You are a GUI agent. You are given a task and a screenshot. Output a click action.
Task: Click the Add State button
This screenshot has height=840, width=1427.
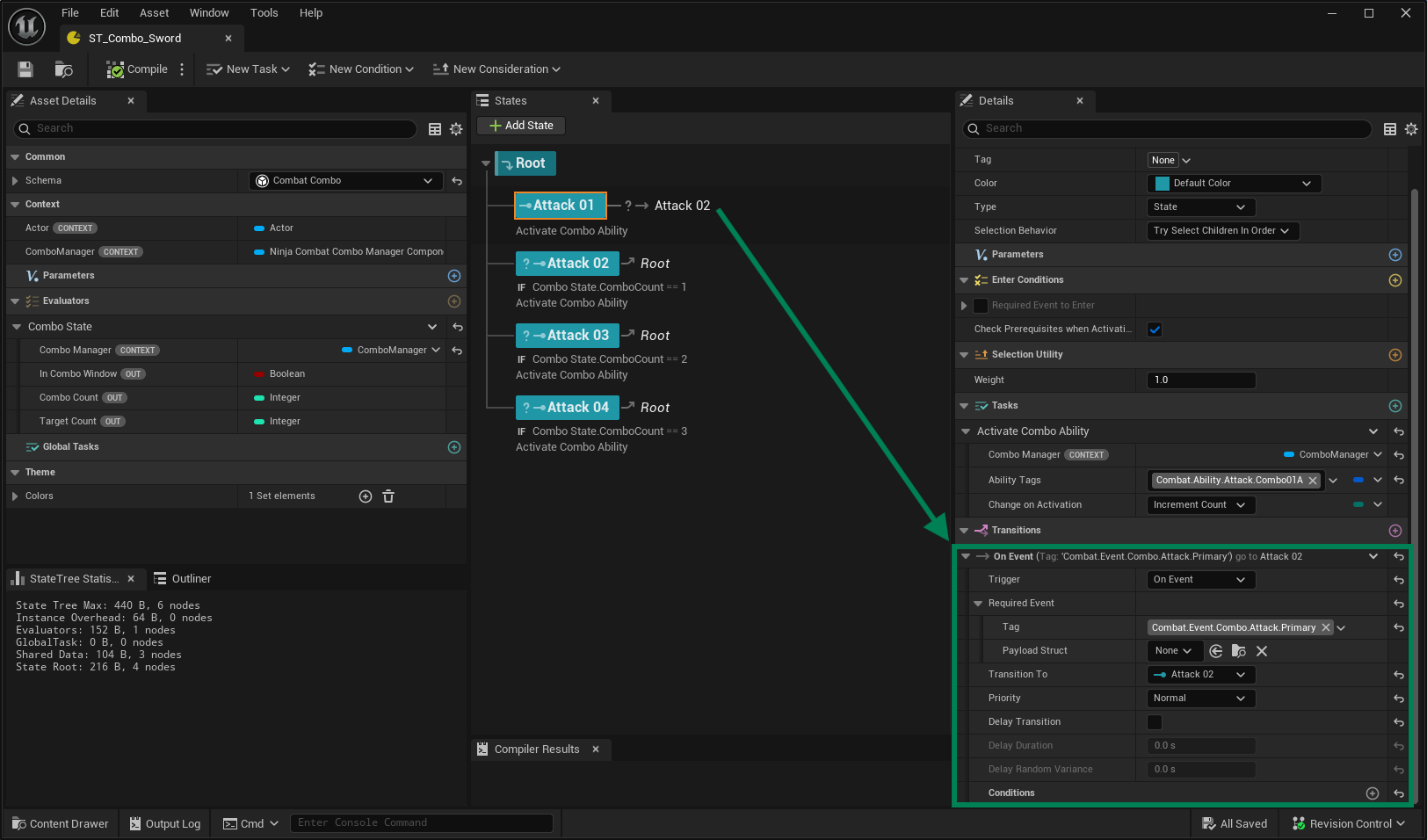click(521, 126)
